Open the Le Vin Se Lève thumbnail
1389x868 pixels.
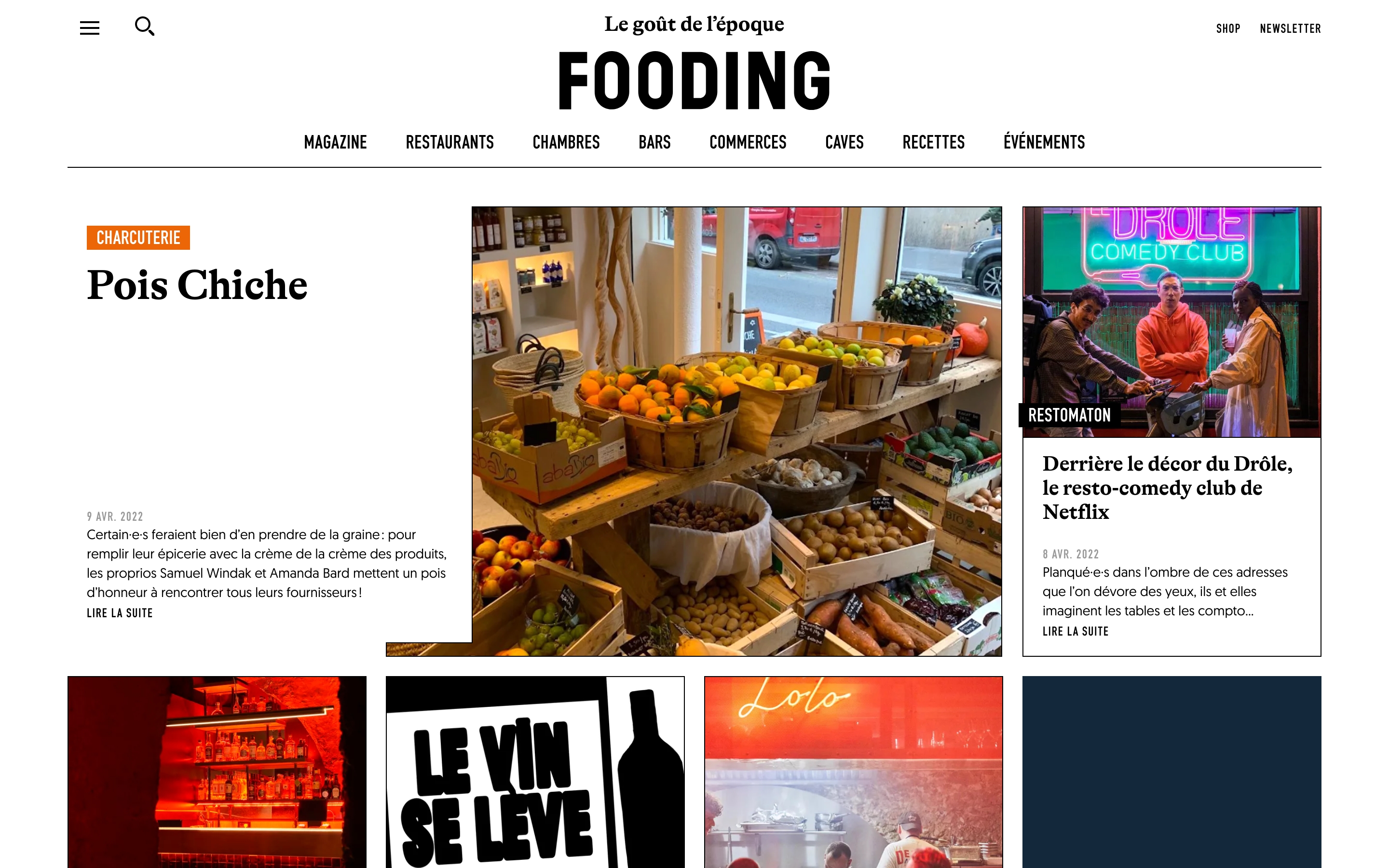click(x=535, y=772)
